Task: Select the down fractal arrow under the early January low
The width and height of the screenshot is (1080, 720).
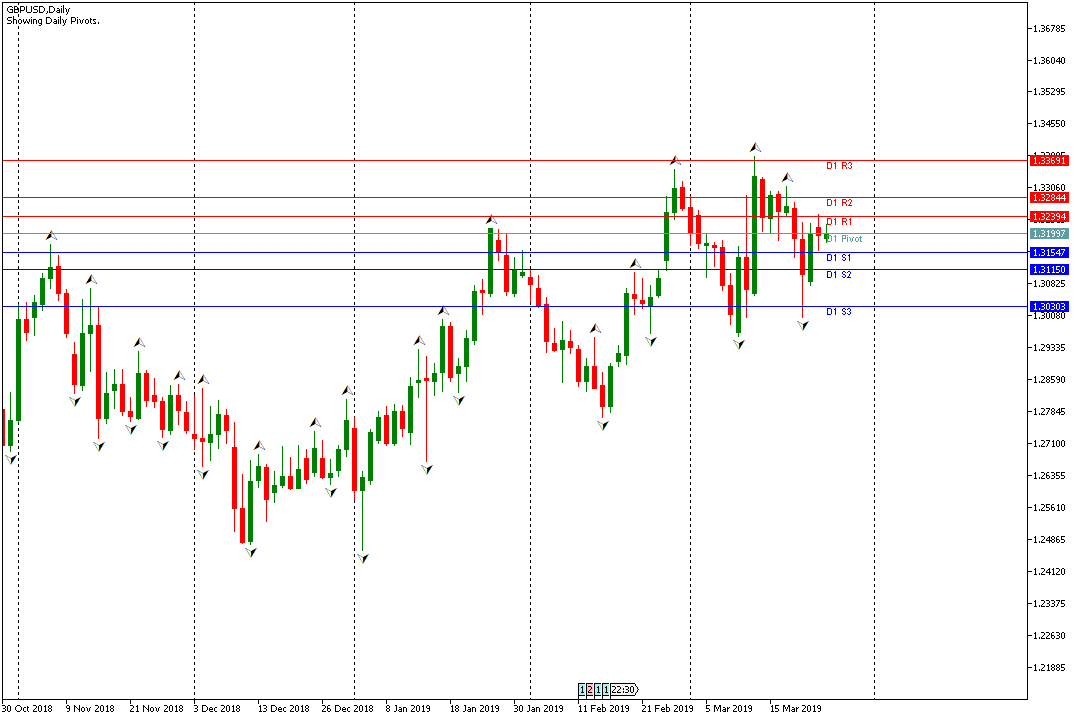Action: click(363, 558)
